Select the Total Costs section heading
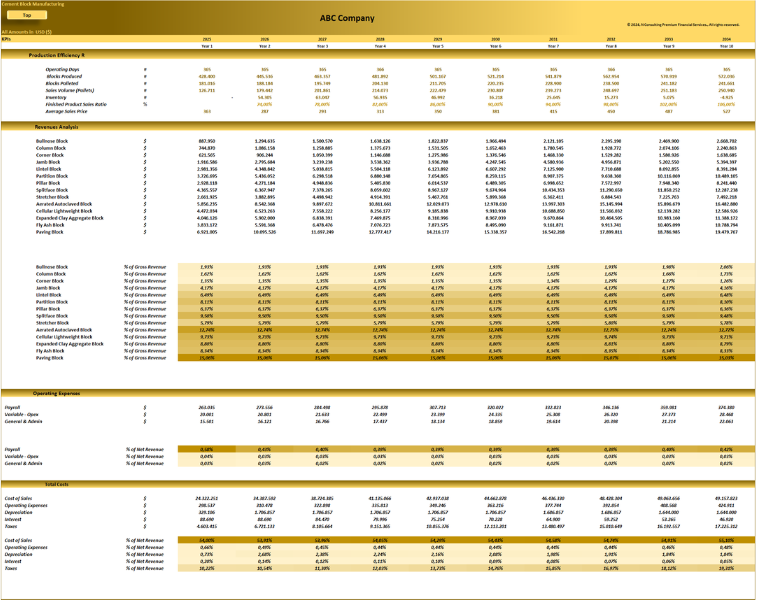The width and height of the screenshot is (759, 600). tap(57, 484)
